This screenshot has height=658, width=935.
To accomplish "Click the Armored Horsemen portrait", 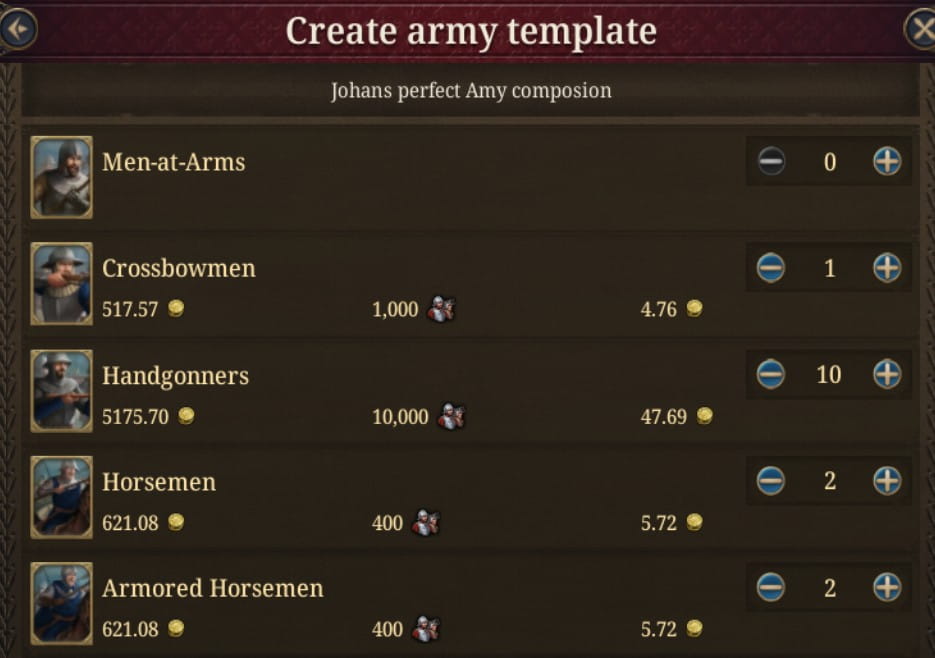I will (x=62, y=602).
